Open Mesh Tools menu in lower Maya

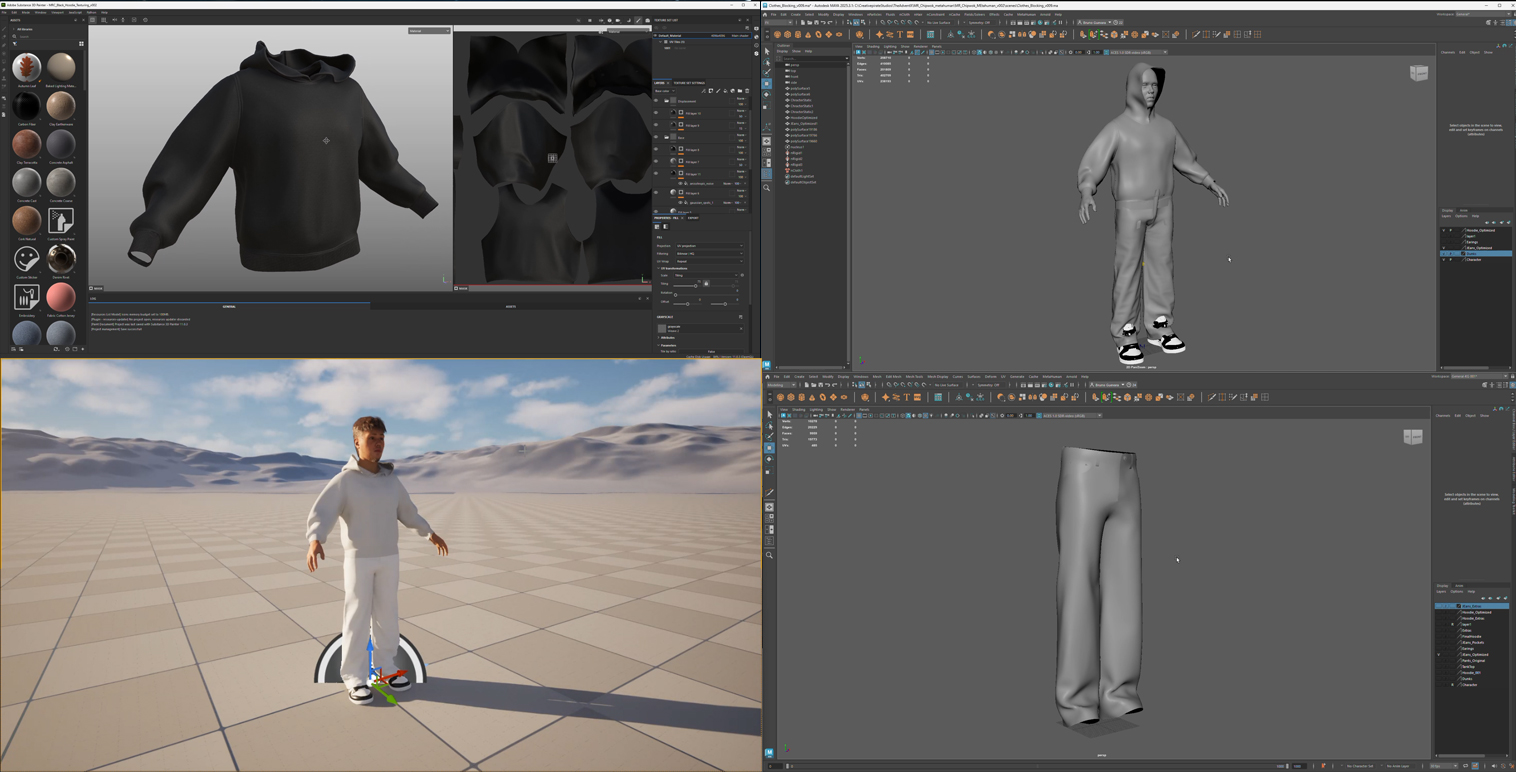pos(914,377)
